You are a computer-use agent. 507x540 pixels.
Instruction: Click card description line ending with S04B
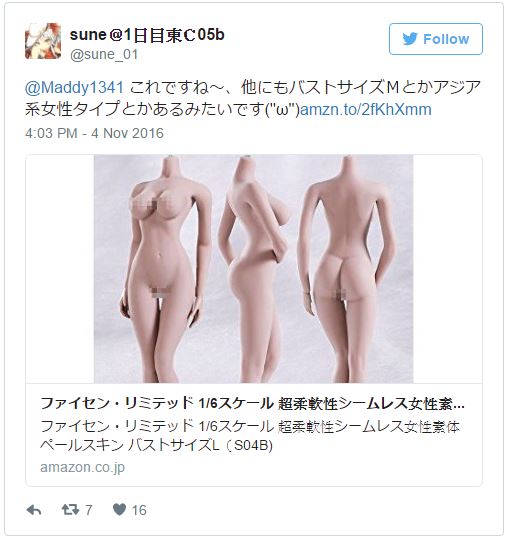click(x=156, y=446)
